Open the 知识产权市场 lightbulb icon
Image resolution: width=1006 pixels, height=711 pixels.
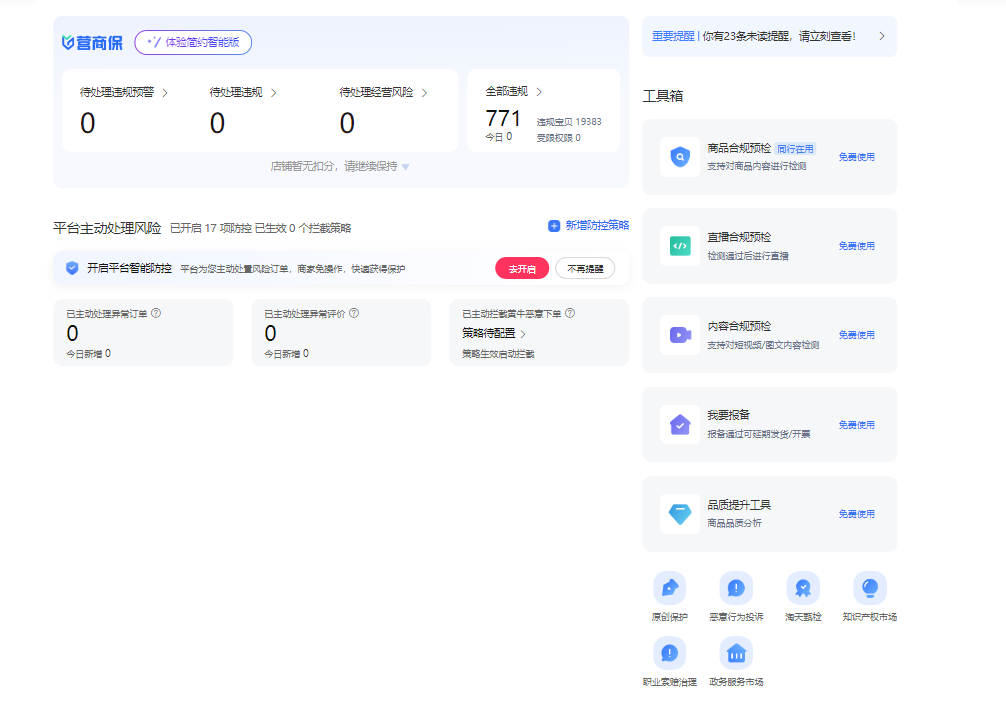[x=869, y=588]
